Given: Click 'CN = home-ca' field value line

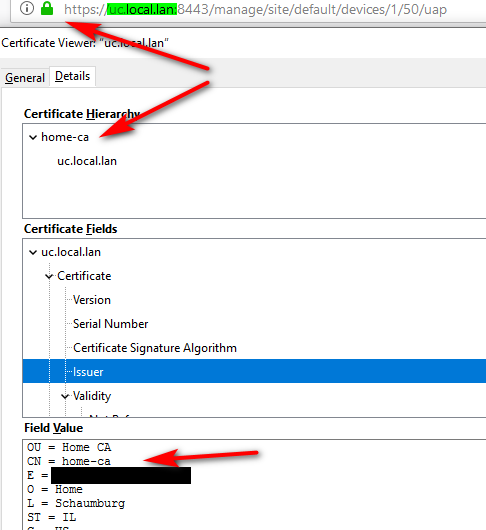Looking at the screenshot, I should [69, 462].
